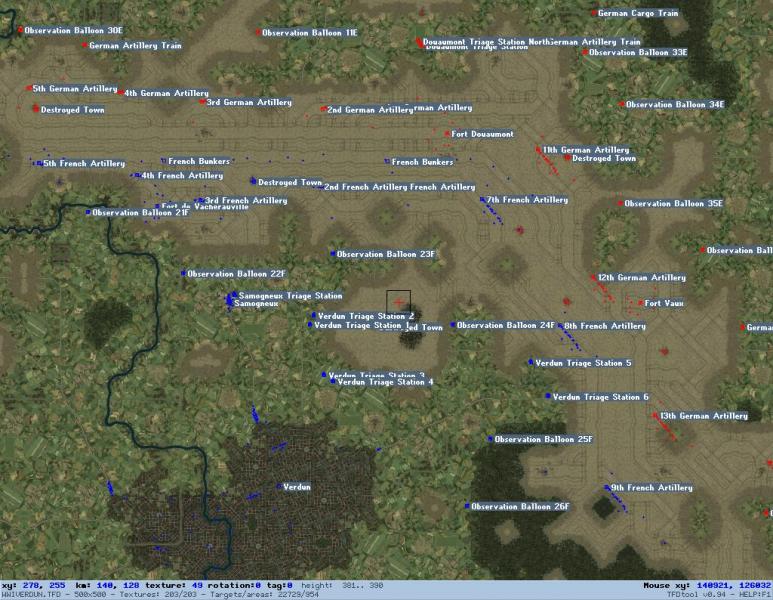Select the Samogneux Triage Station marker
Viewport: 773px width, 600px height.
(235, 294)
